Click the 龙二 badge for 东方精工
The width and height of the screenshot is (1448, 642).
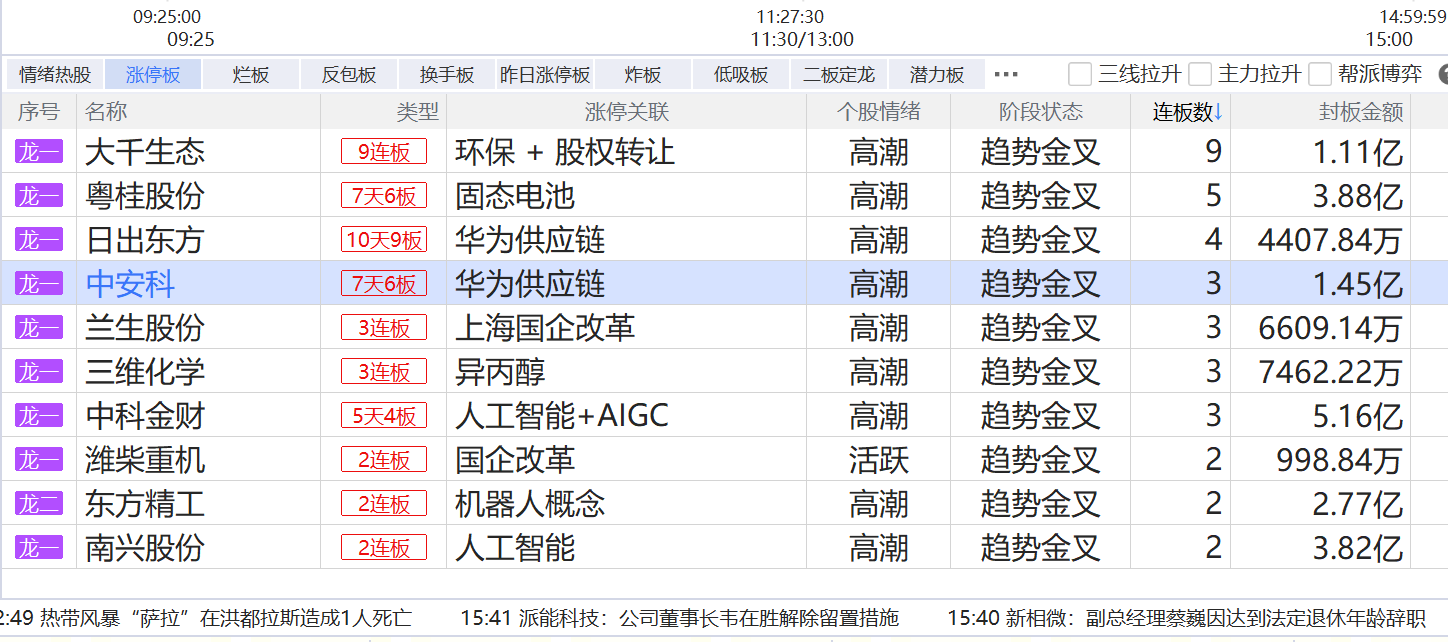point(39,504)
